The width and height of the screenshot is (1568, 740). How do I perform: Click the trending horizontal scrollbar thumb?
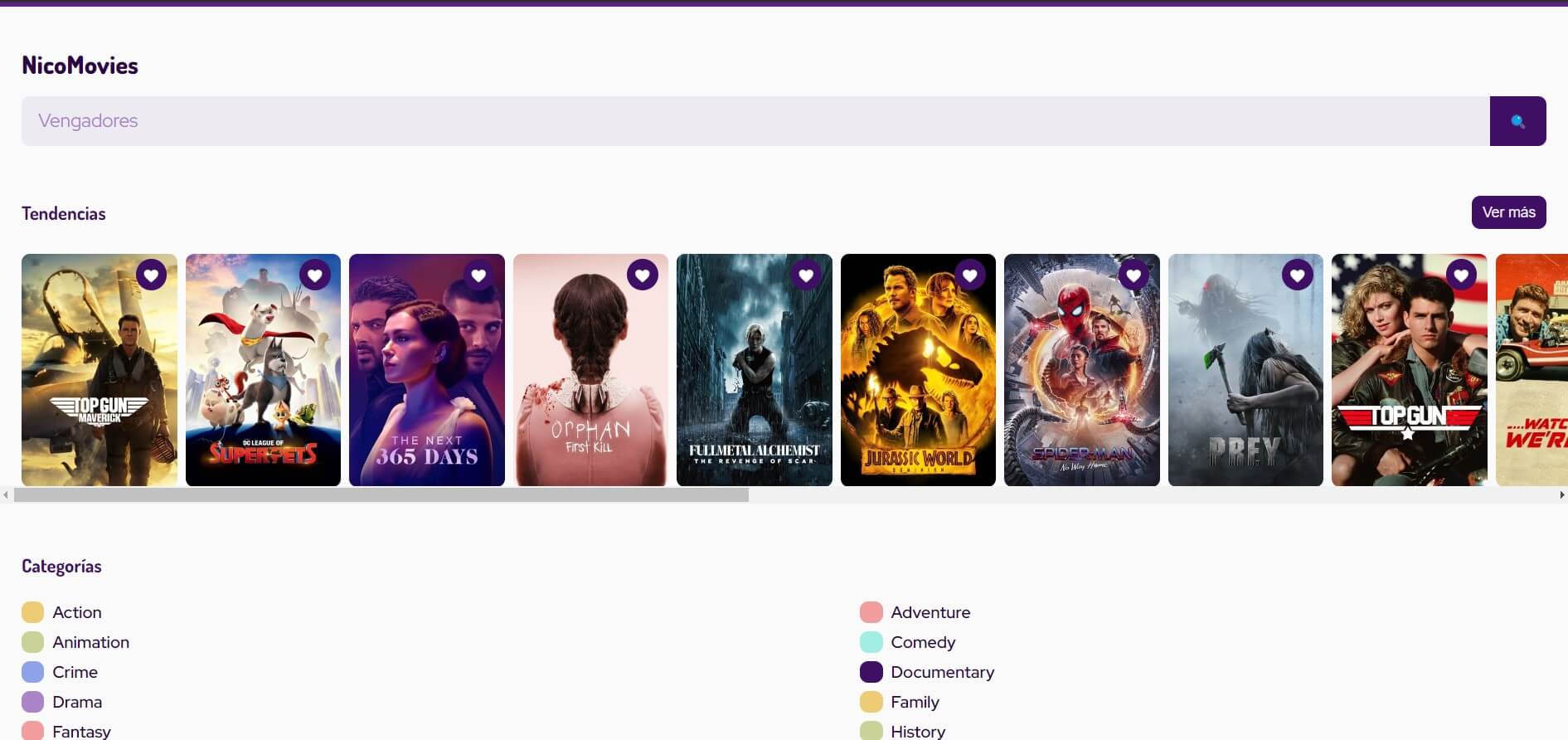(381, 495)
